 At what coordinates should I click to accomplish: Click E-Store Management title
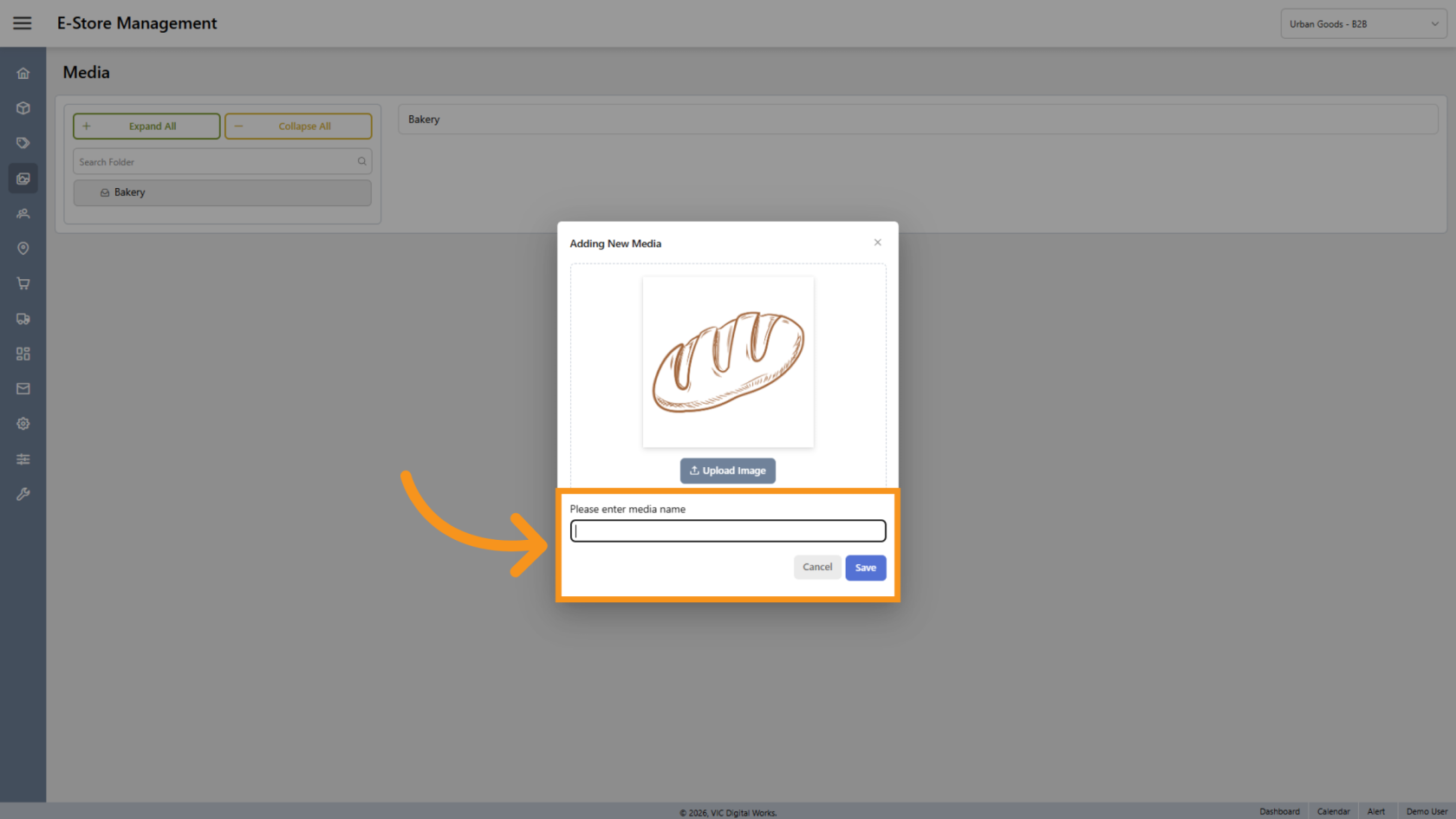[x=137, y=23]
